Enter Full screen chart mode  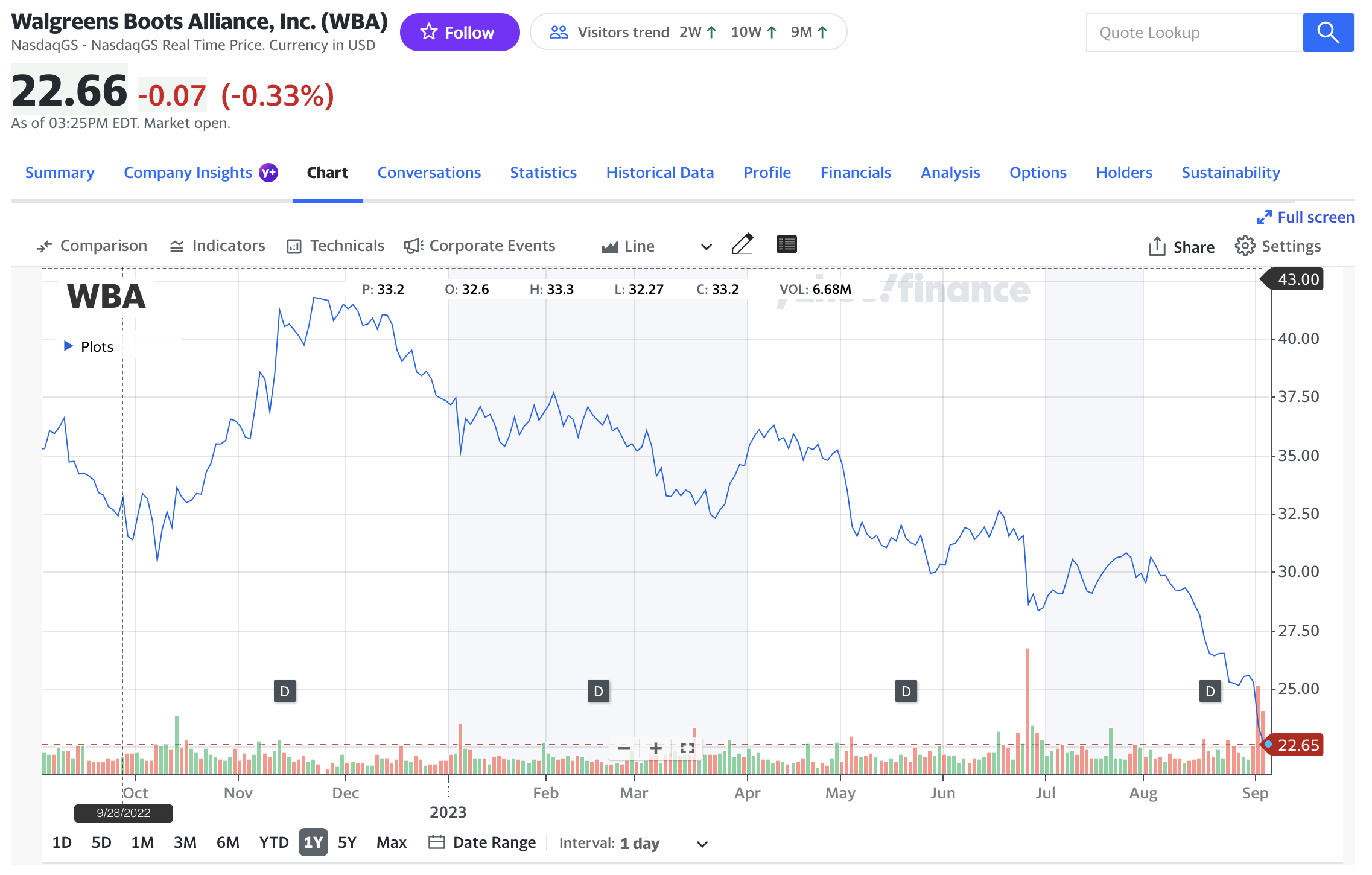click(1306, 217)
